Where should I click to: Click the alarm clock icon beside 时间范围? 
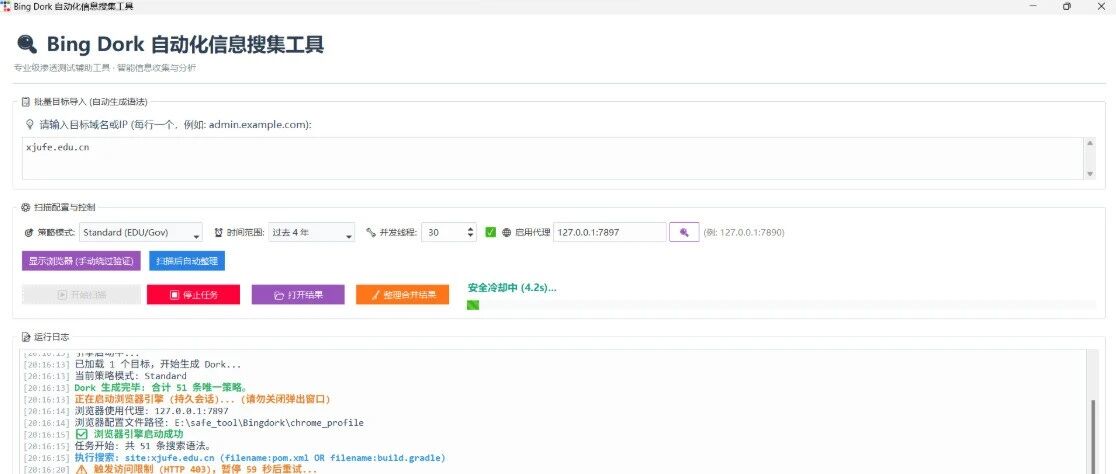coord(219,232)
